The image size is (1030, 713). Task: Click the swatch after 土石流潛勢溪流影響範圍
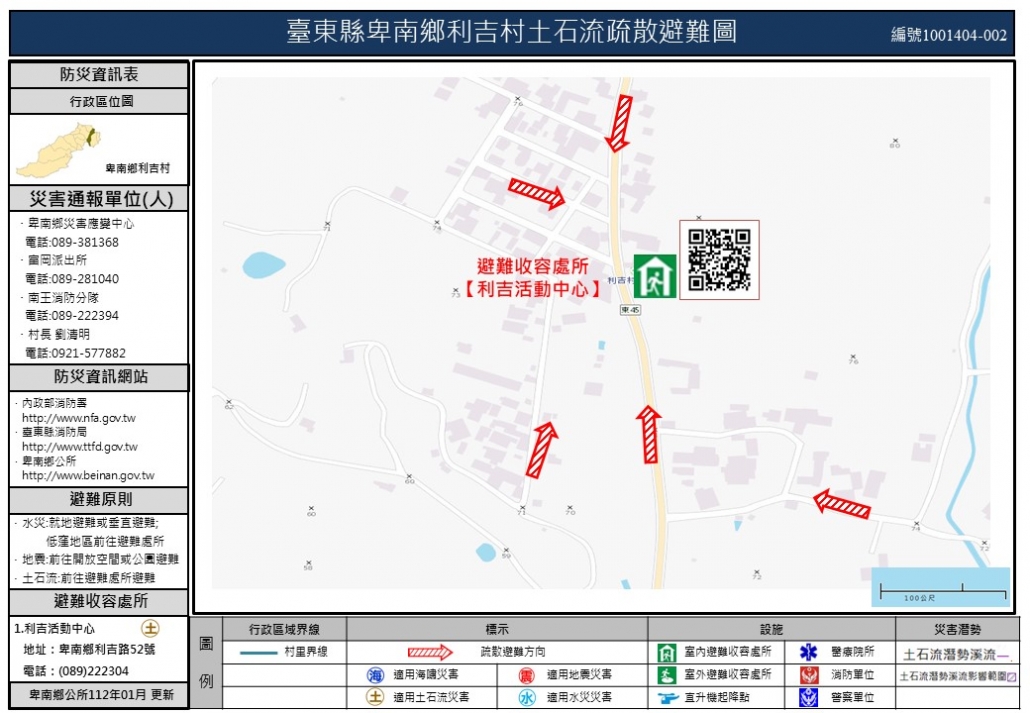click(x=1012, y=676)
